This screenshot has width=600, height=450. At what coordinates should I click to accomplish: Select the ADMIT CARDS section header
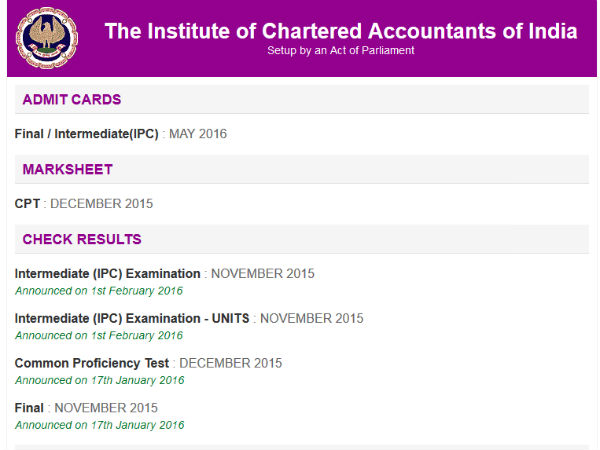coord(72,100)
